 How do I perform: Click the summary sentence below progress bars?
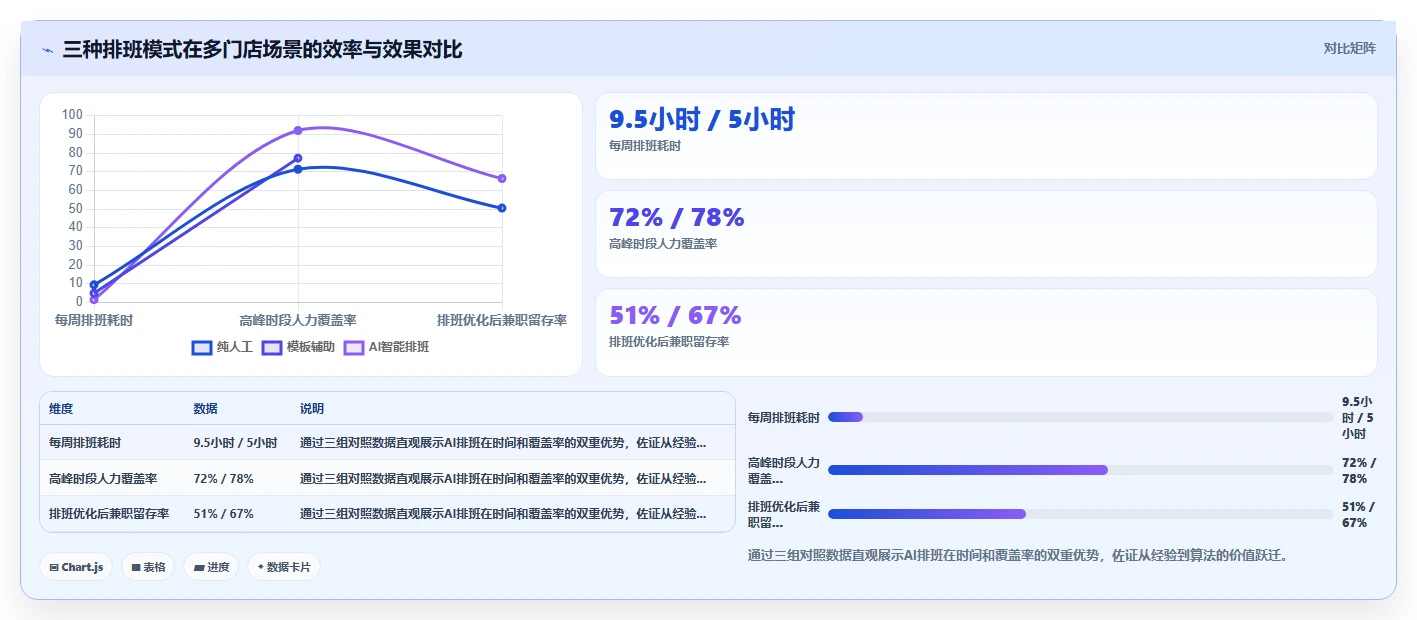coord(1019,555)
